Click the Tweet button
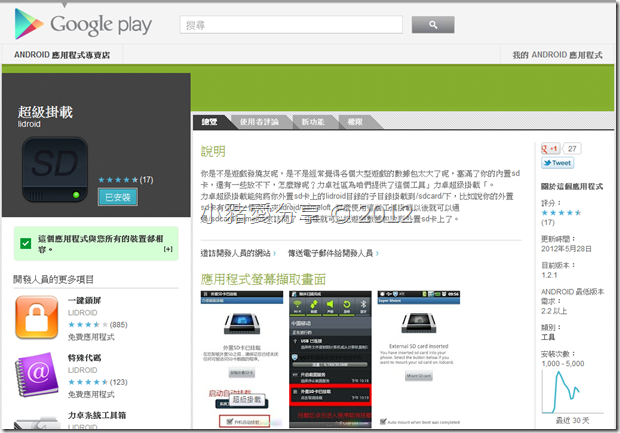The width and height of the screenshot is (620, 433). click(558, 163)
